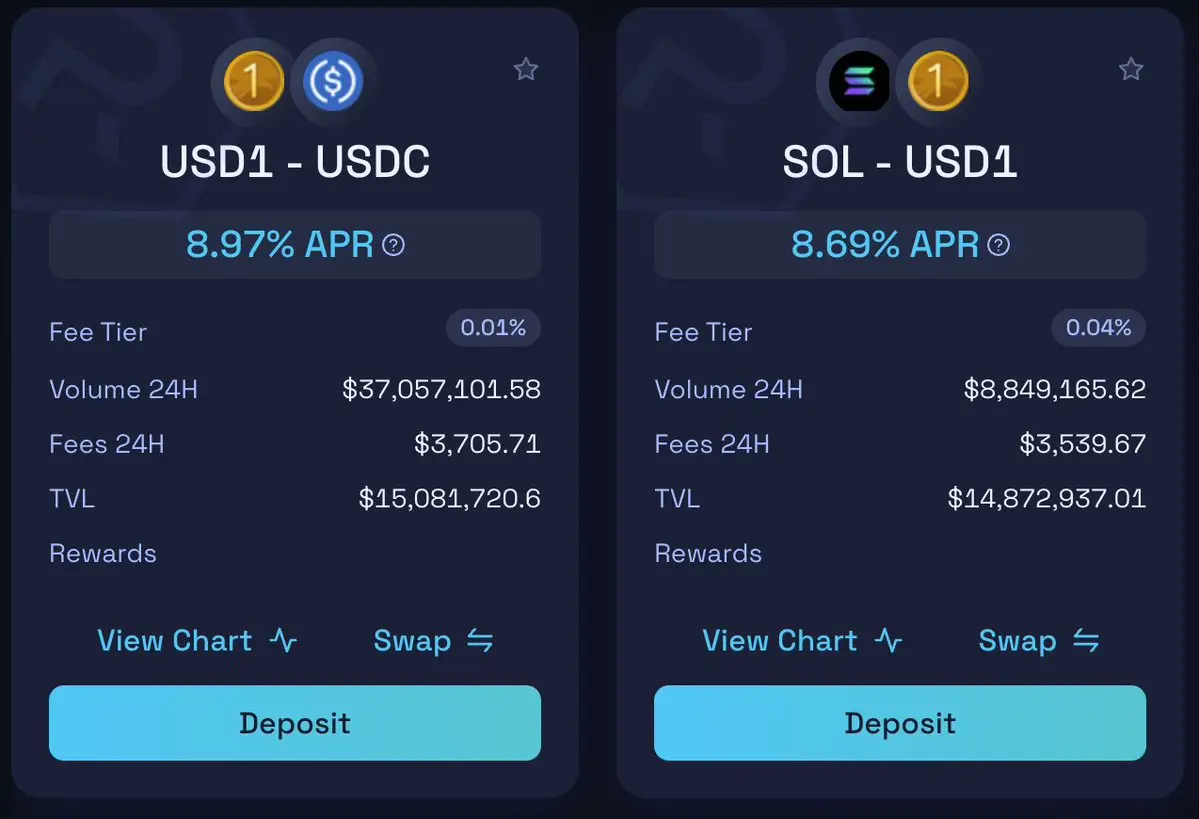
Task: Click the blue USDC token icon
Action: tap(333, 81)
